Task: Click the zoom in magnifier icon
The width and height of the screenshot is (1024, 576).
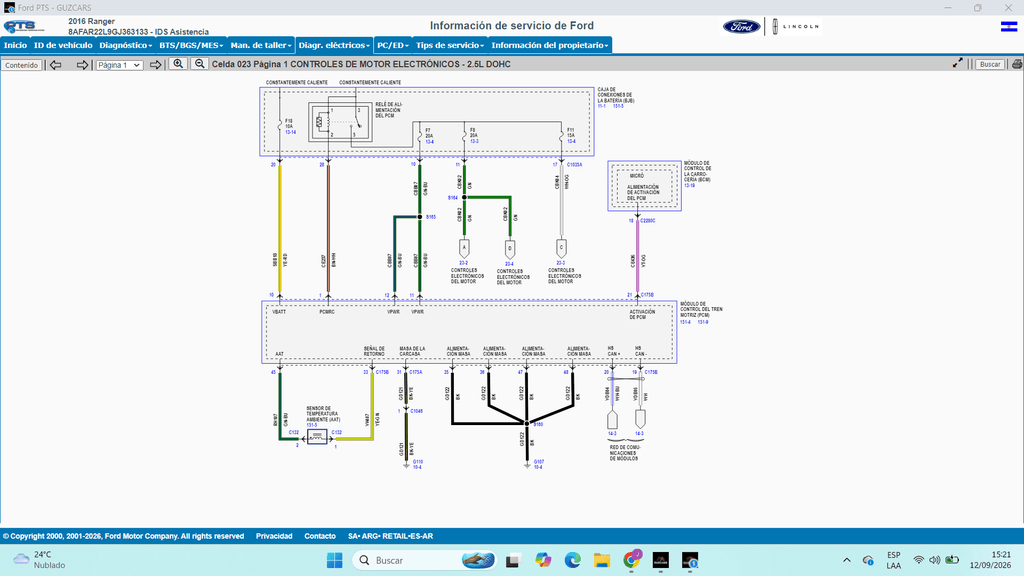Action: click(x=178, y=64)
